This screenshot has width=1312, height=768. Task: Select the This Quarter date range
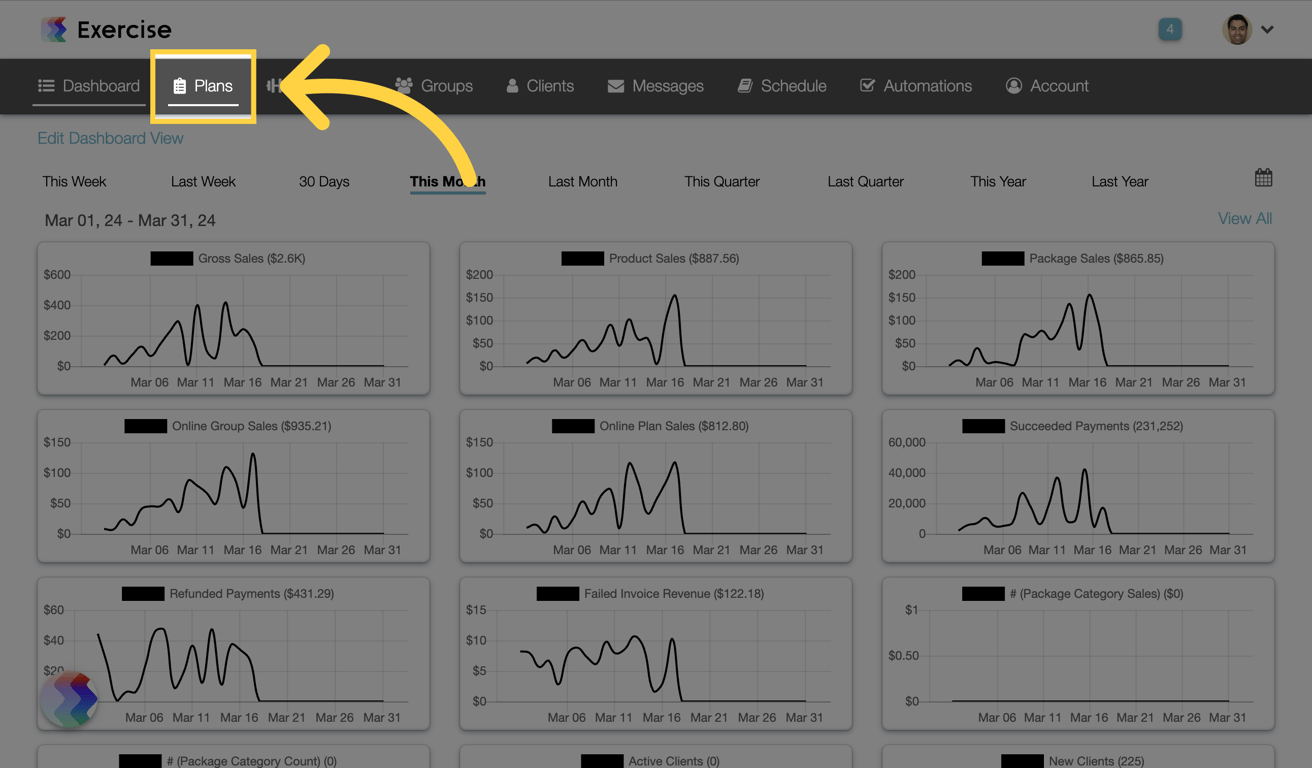pyautogui.click(x=722, y=181)
